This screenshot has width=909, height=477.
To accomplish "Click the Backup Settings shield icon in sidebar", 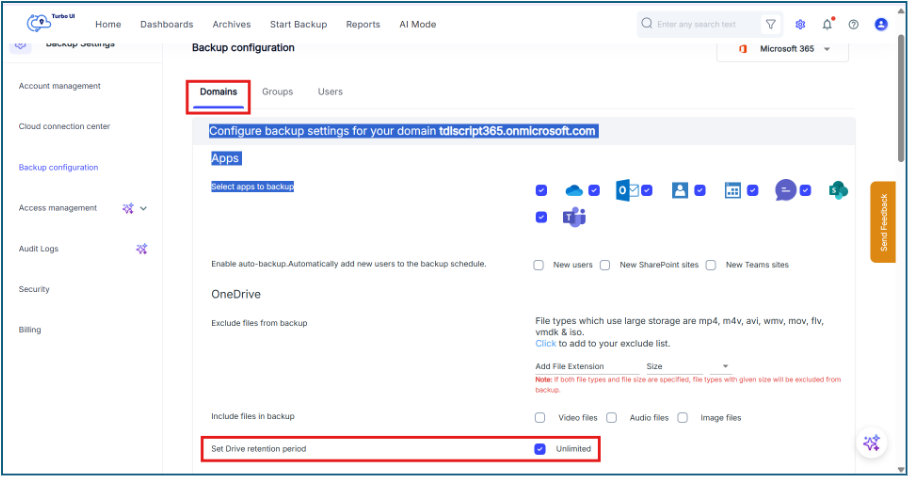I will pos(20,45).
